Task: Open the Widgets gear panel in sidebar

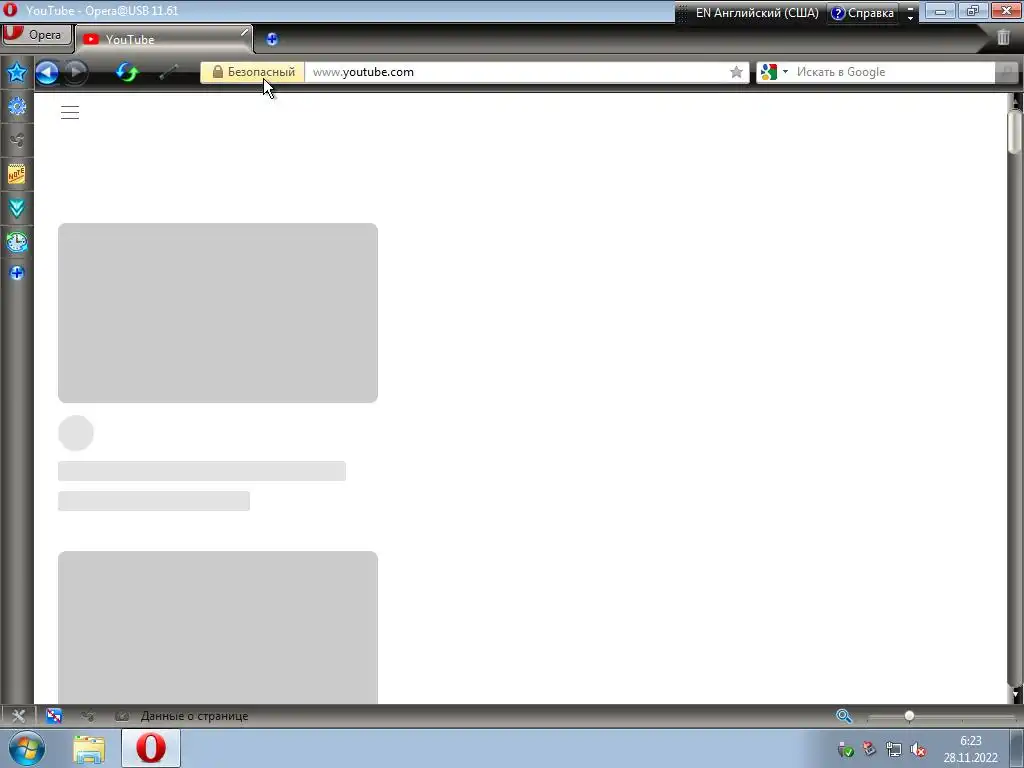Action: (x=17, y=106)
